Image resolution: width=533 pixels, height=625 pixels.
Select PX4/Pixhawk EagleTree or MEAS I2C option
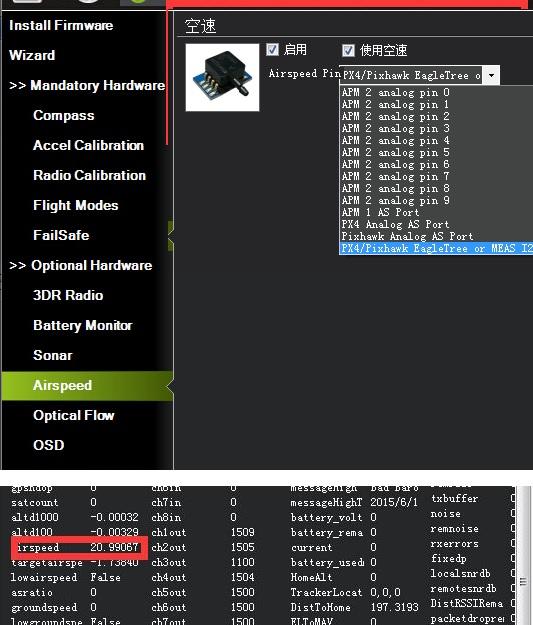click(436, 249)
